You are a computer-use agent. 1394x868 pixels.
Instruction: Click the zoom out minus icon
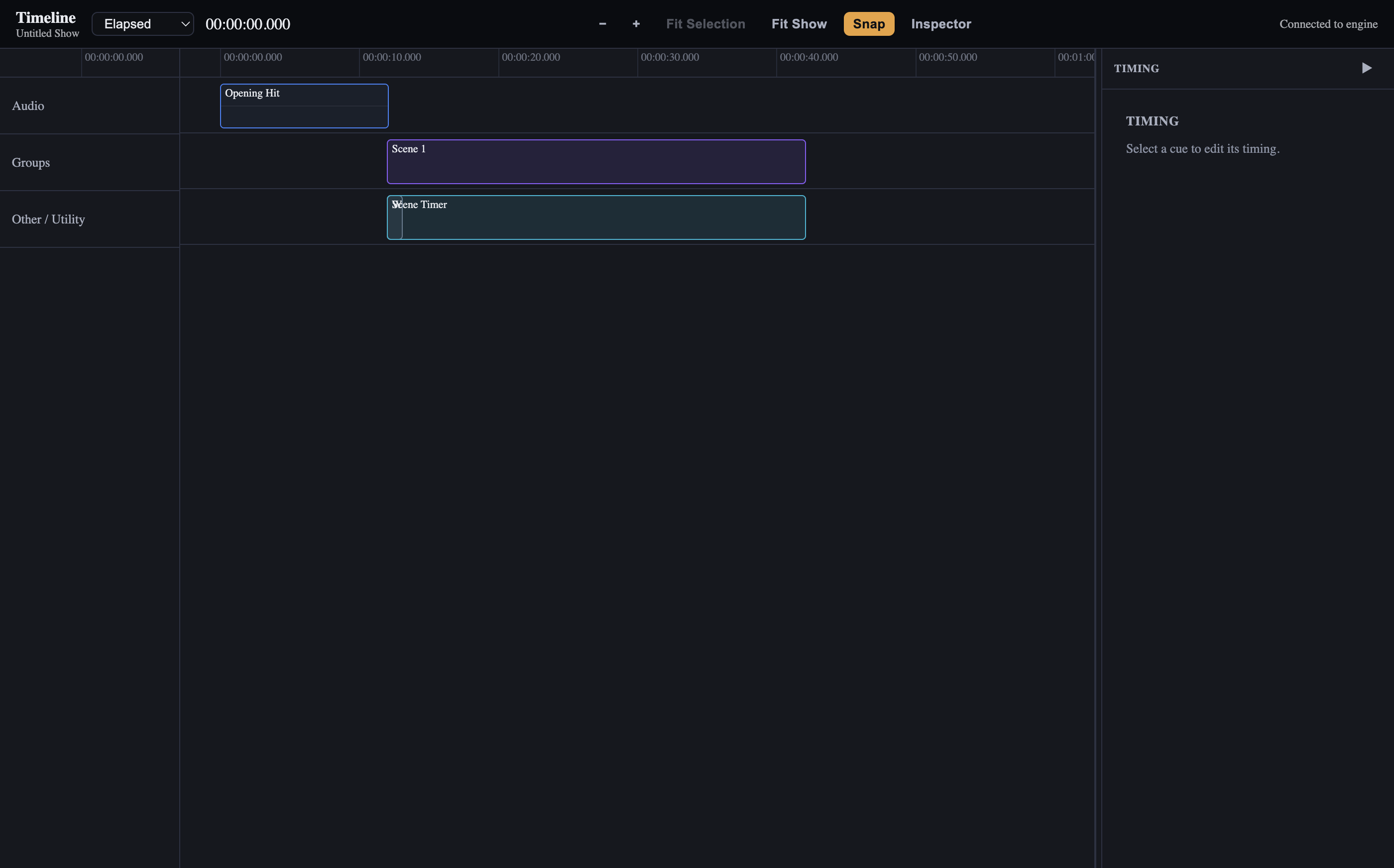coord(602,23)
